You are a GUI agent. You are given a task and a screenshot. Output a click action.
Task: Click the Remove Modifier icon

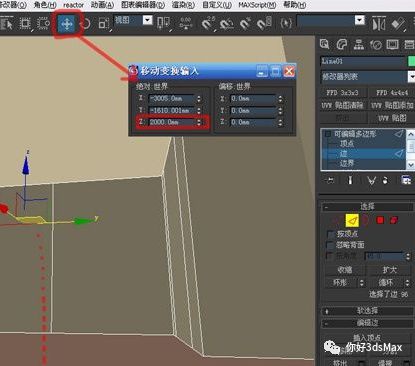pos(385,180)
